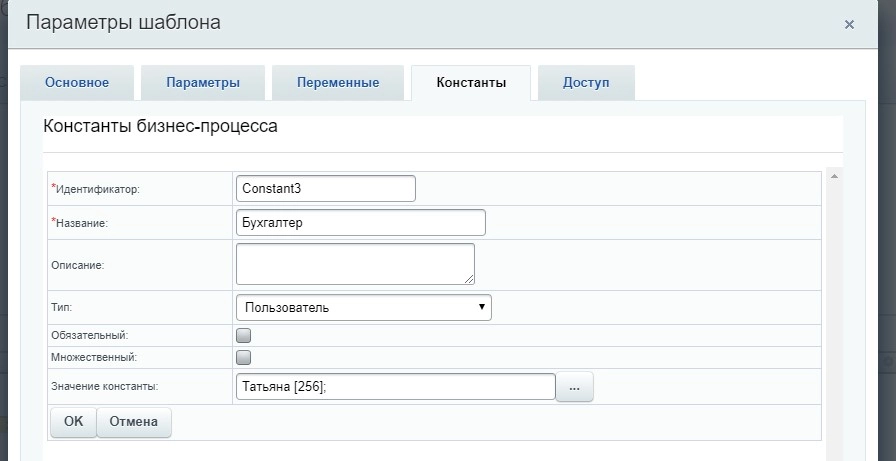
Task: Select the Константы tab
Action: 471,82
